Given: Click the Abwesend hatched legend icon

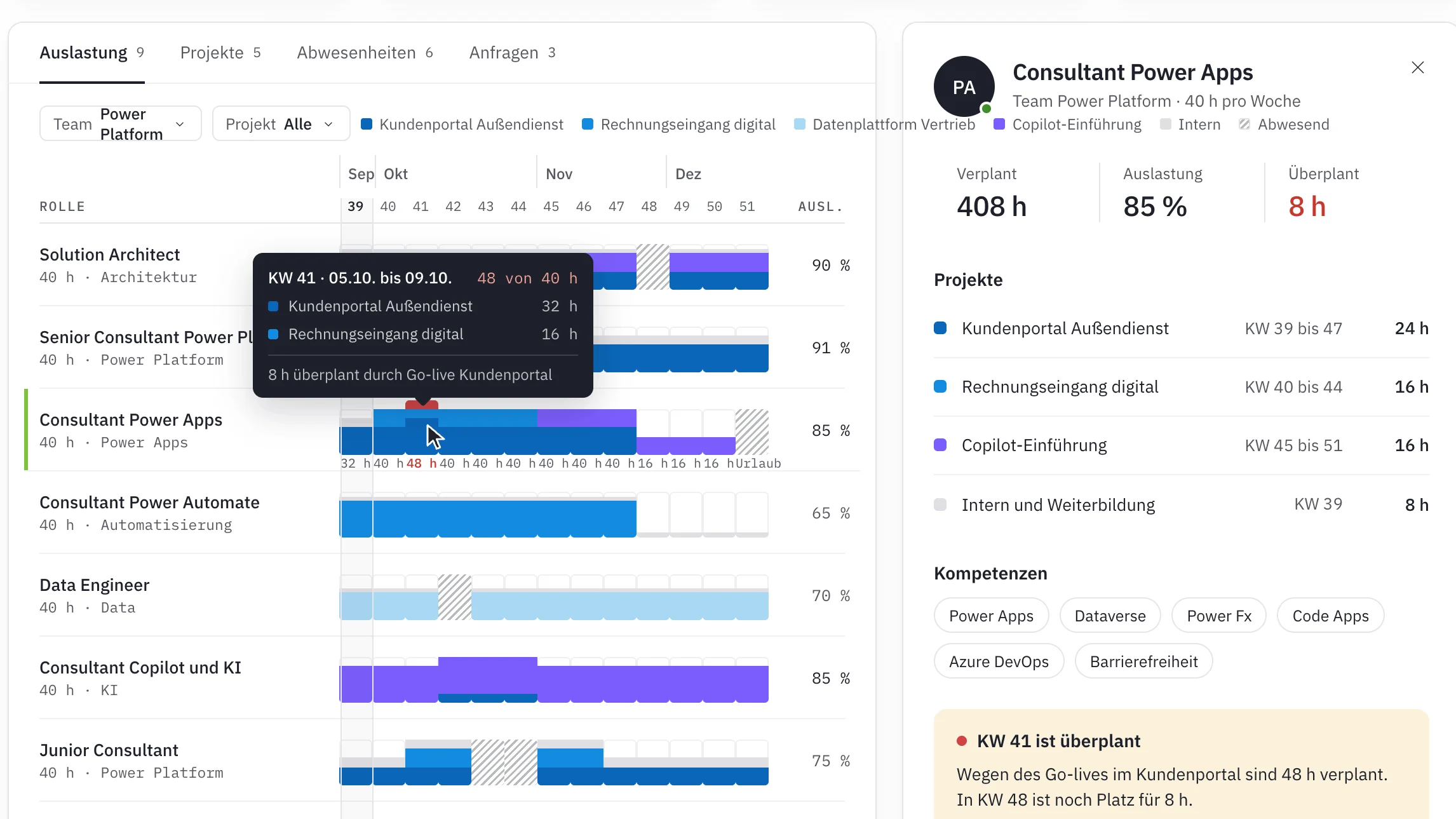Looking at the screenshot, I should [1244, 124].
